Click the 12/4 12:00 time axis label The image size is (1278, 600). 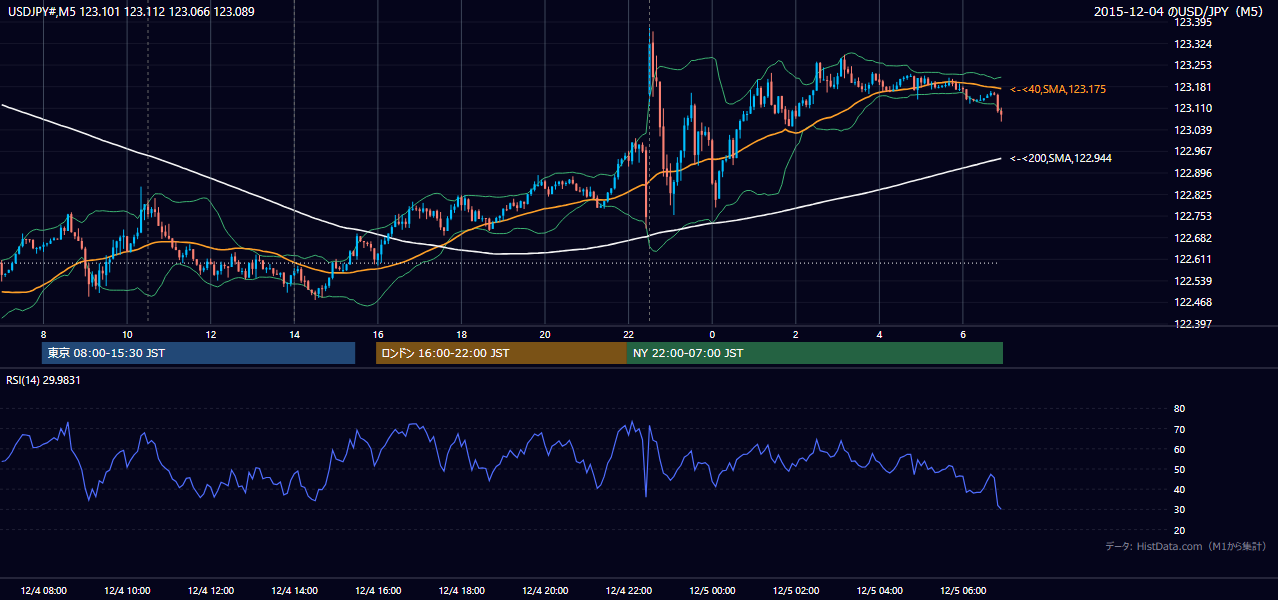(210, 590)
